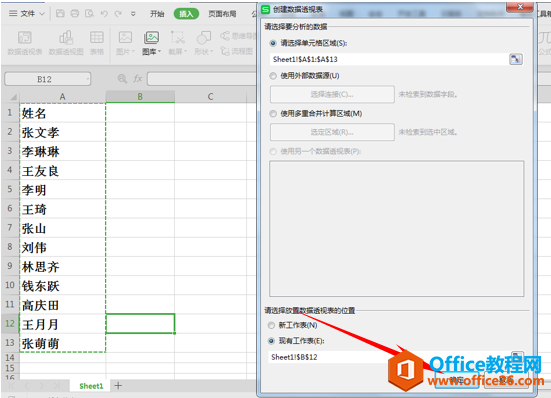Click the Sheet1!$B$12 location field
The height and width of the screenshot is (398, 551).
(x=388, y=357)
